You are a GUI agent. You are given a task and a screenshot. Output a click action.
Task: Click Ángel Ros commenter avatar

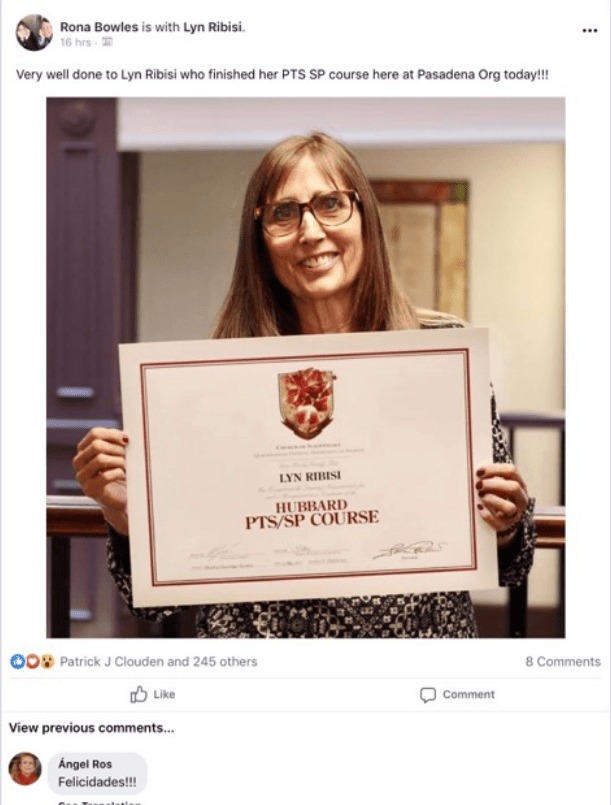(x=25, y=769)
